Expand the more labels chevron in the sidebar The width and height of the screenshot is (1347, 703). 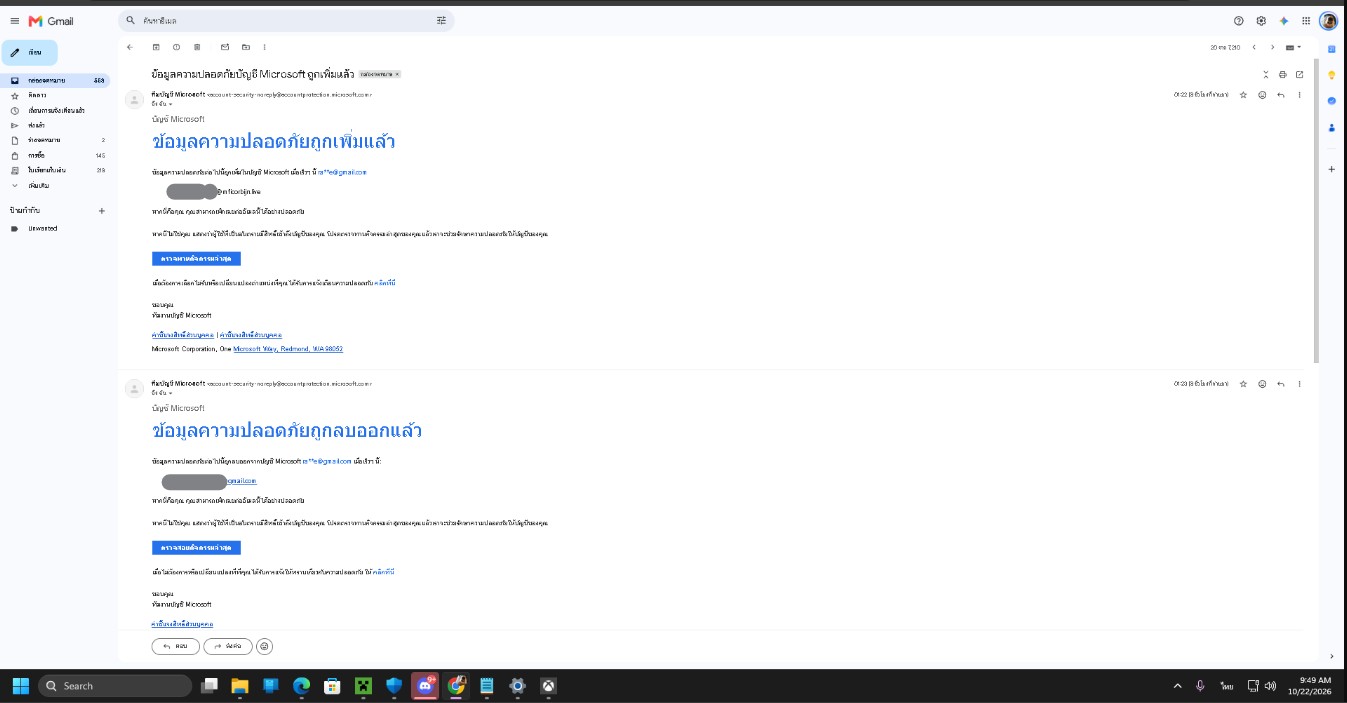coord(15,186)
